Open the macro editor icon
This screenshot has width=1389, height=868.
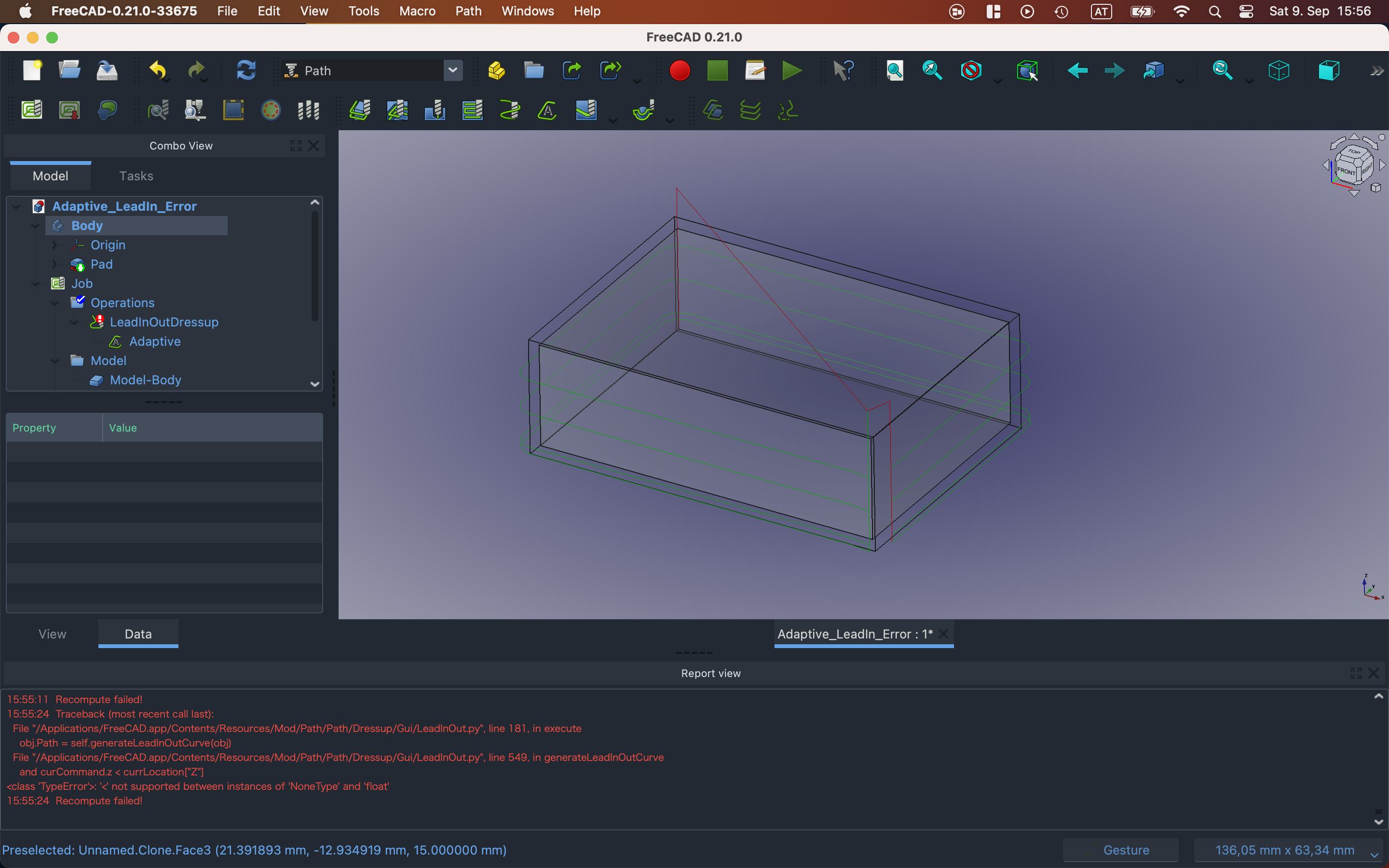(x=755, y=70)
